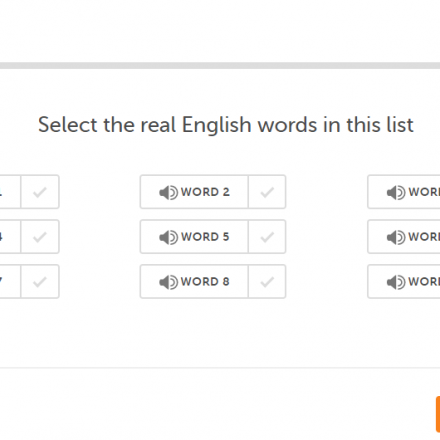This screenshot has height=440, width=440.
Task: Play audio via Word 9's speaker icon
Action: [x=396, y=282]
